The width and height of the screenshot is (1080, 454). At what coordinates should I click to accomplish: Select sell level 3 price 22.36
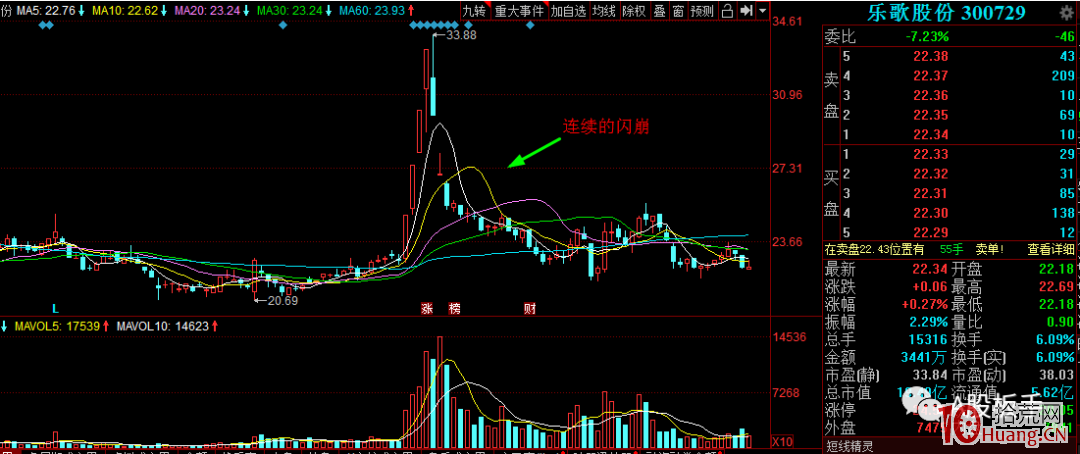pyautogui.click(x=933, y=94)
